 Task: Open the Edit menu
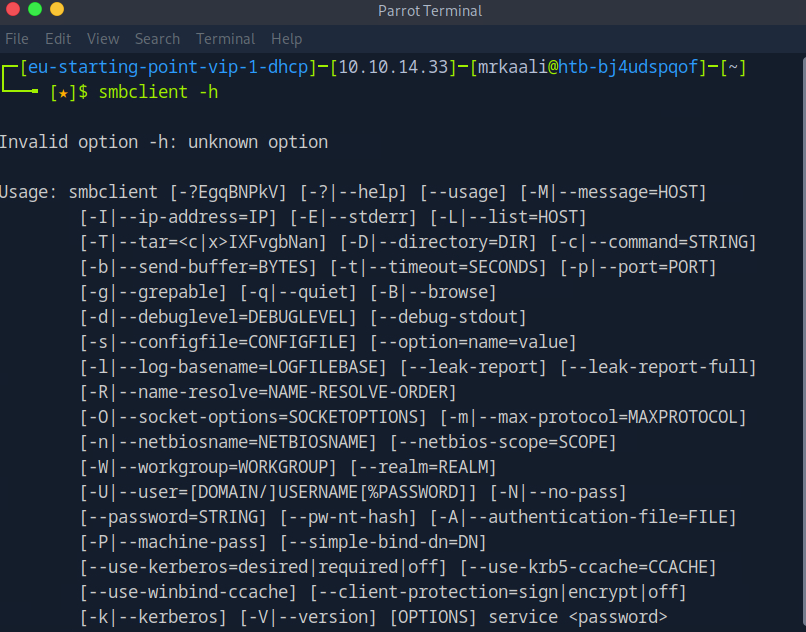tap(58, 39)
